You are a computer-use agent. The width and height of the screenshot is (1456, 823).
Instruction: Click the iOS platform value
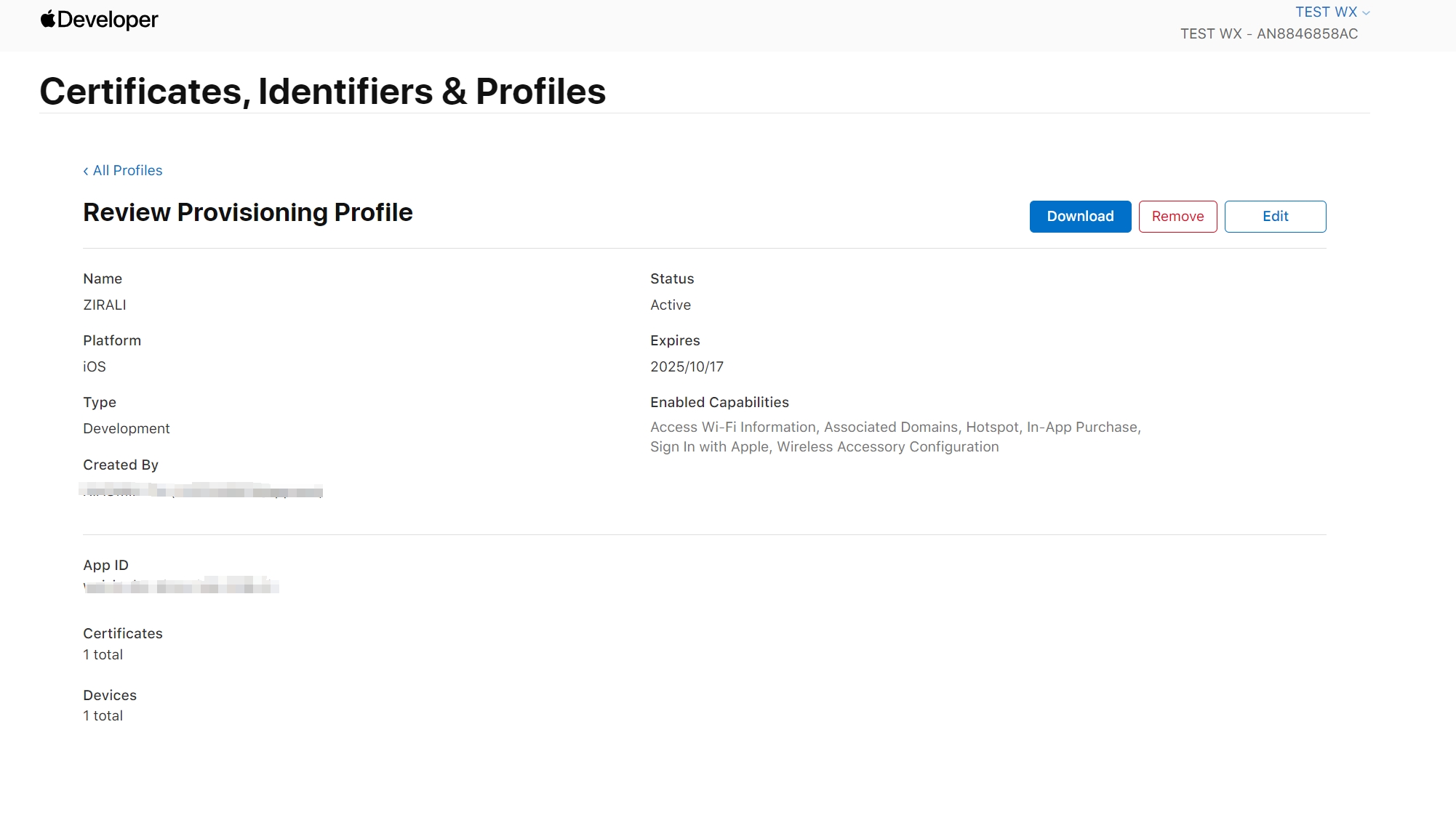(95, 367)
